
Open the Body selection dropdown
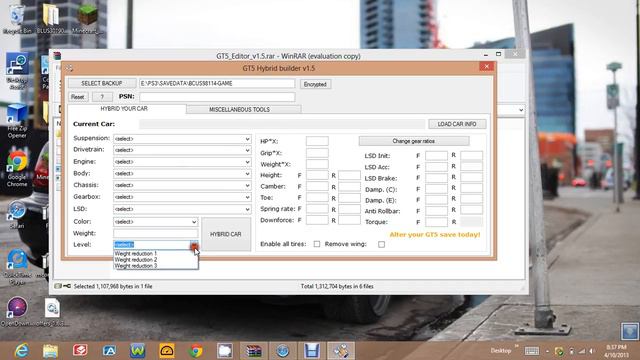247,173
